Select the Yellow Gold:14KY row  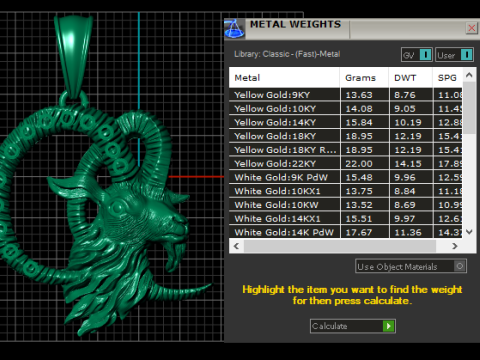(x=346, y=122)
